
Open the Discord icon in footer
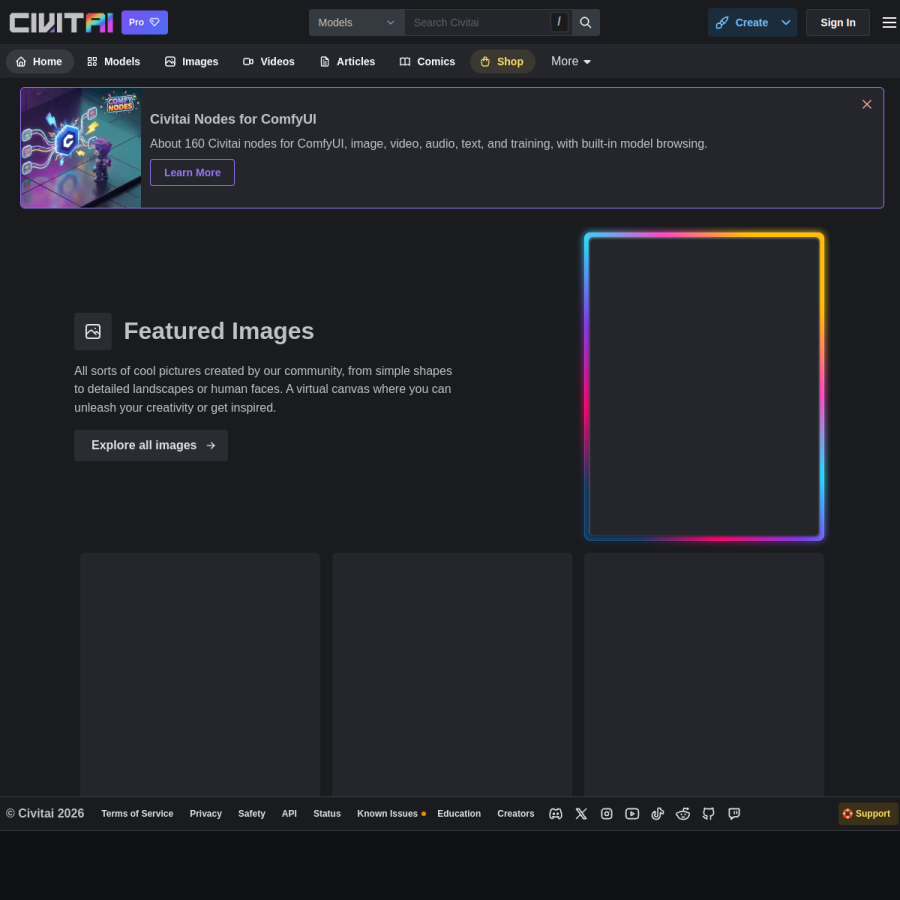[555, 813]
